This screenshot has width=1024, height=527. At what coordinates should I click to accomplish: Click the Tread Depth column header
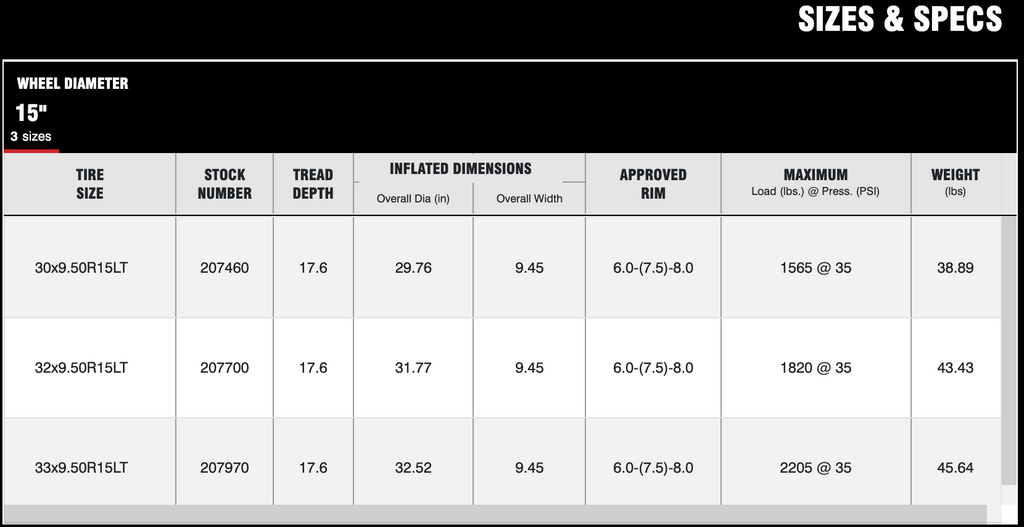coord(313,184)
